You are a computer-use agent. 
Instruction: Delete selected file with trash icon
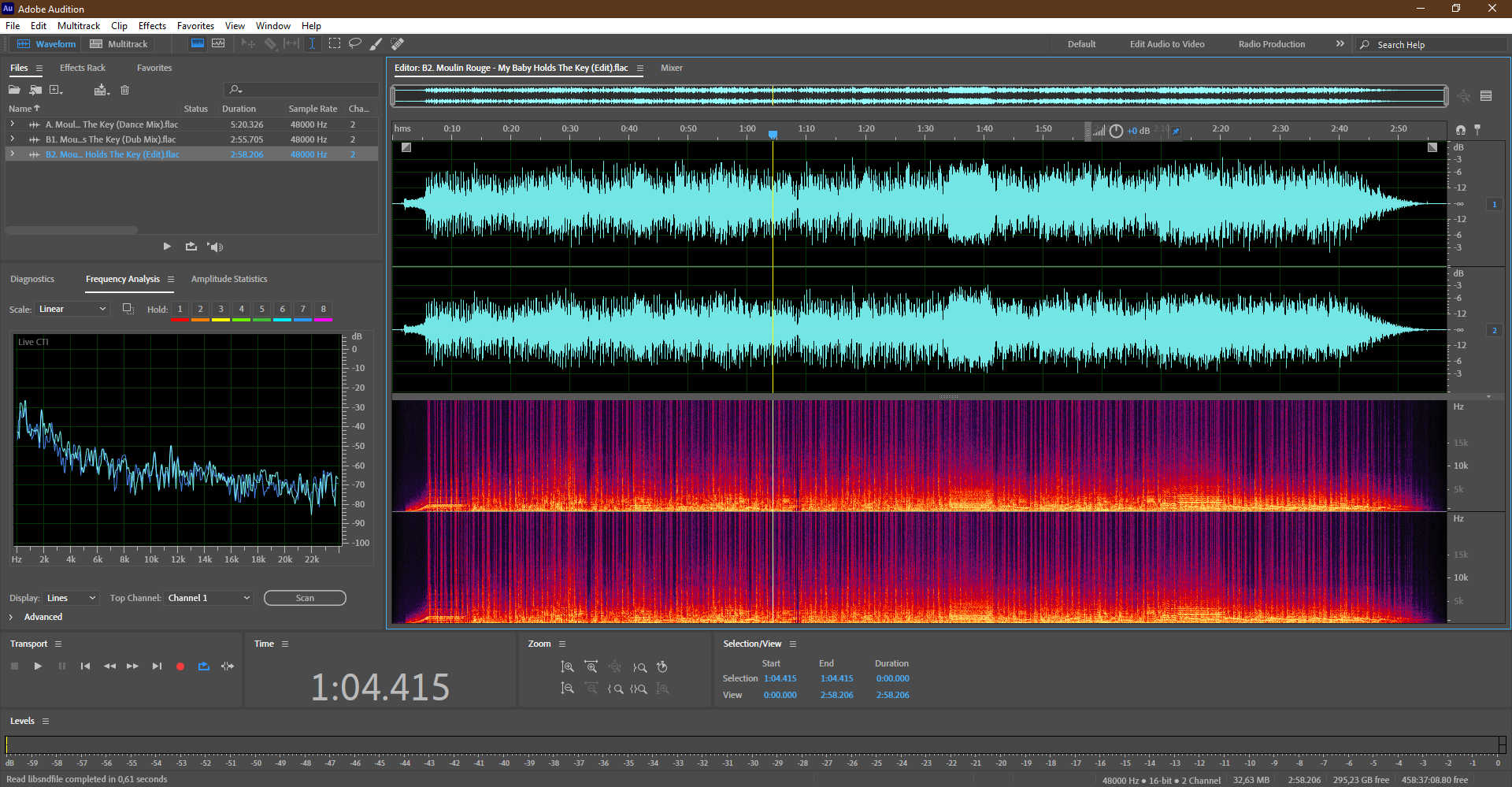124,90
